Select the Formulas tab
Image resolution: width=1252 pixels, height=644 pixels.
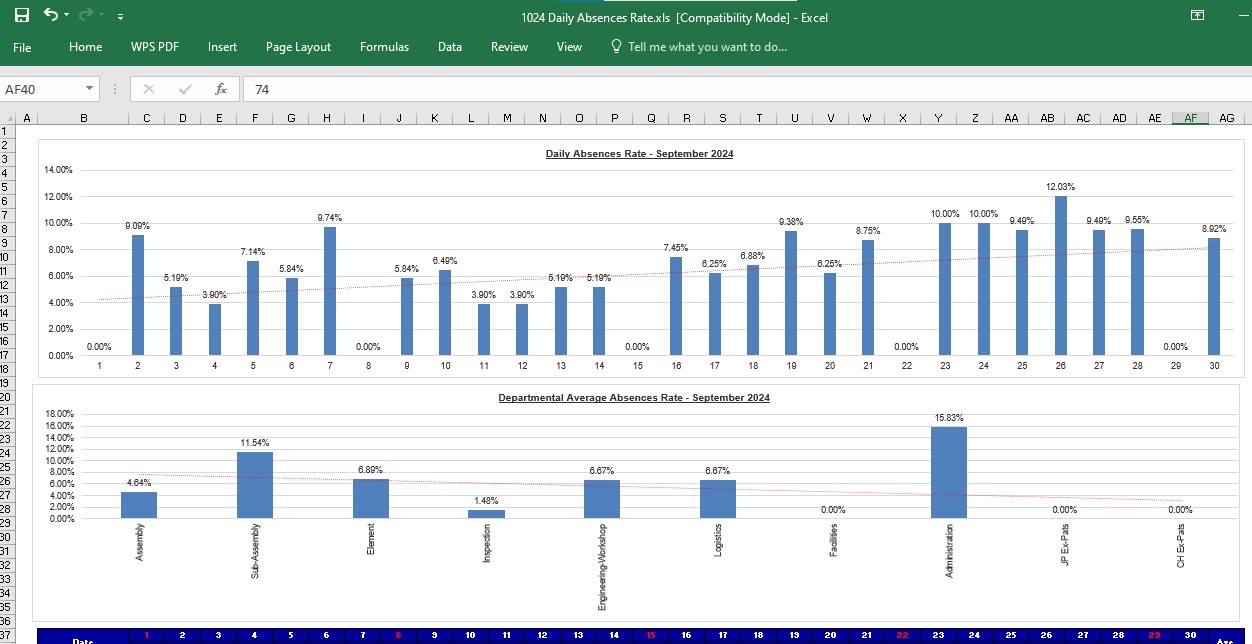tap(384, 47)
